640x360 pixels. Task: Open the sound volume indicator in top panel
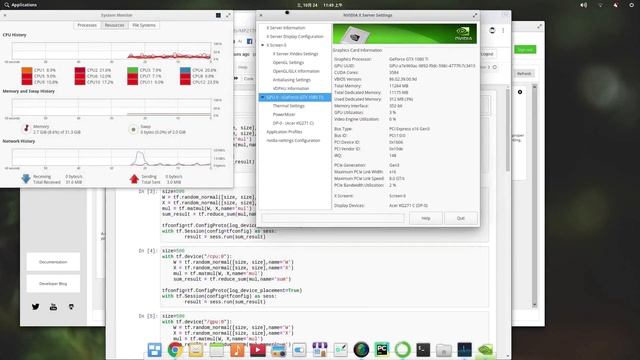click(584, 5)
